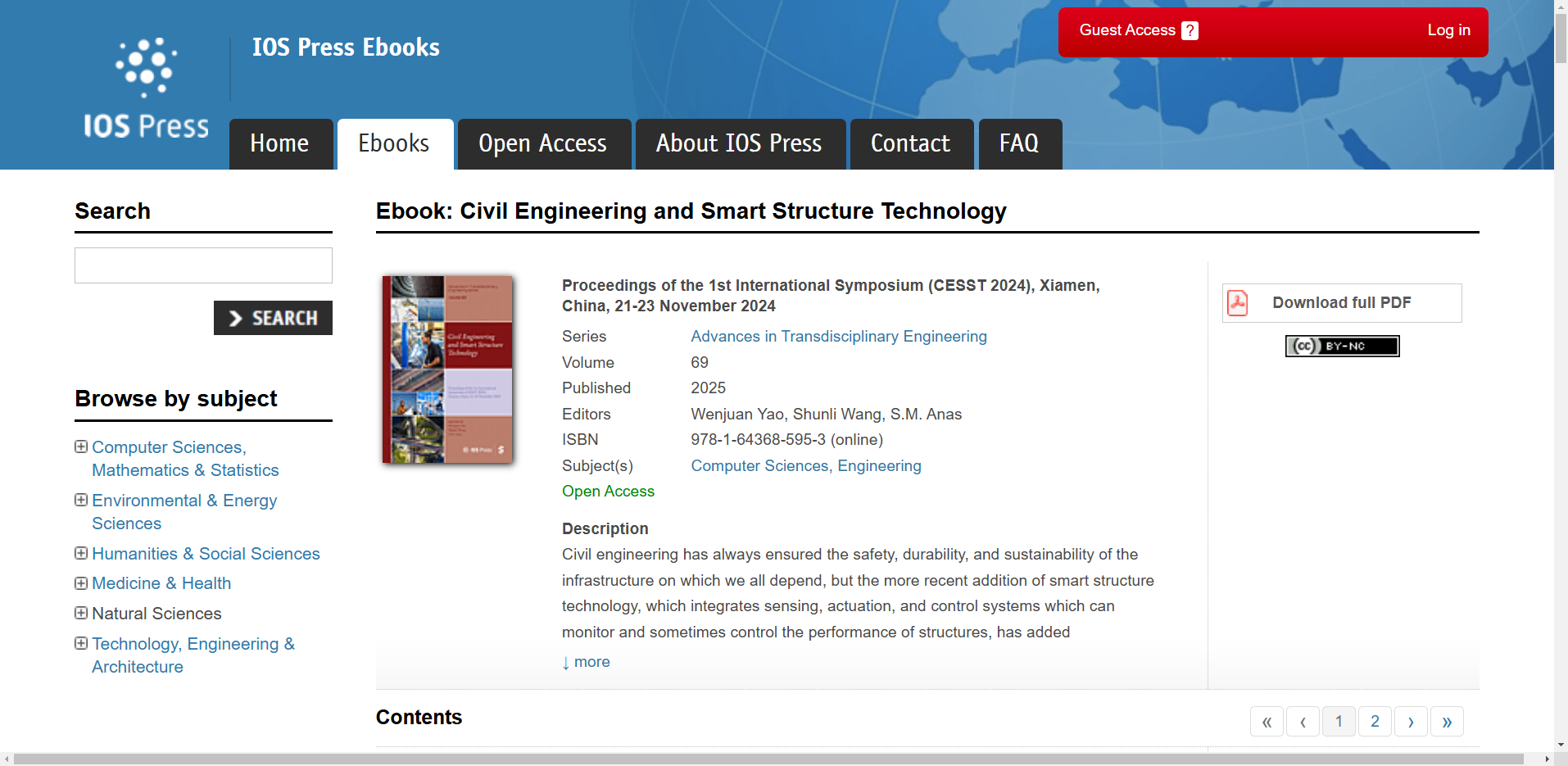
Task: Go to the Contact tab
Action: click(911, 144)
